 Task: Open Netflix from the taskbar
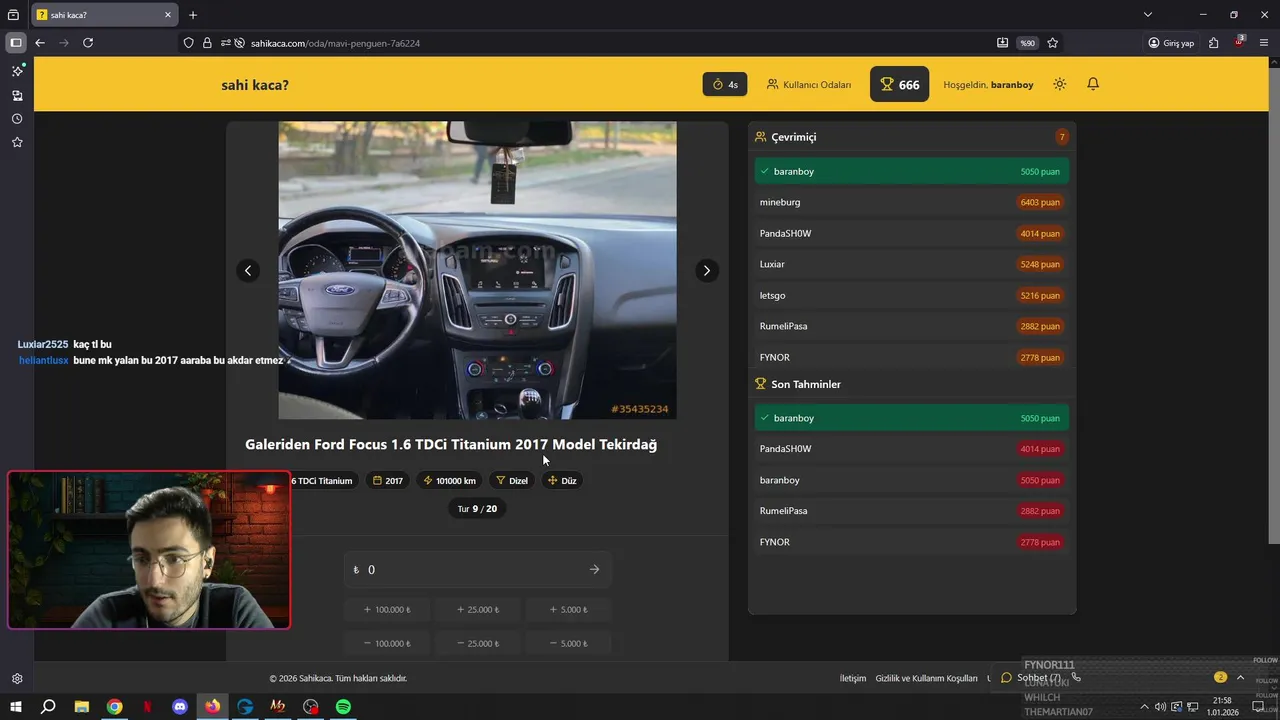tap(147, 707)
